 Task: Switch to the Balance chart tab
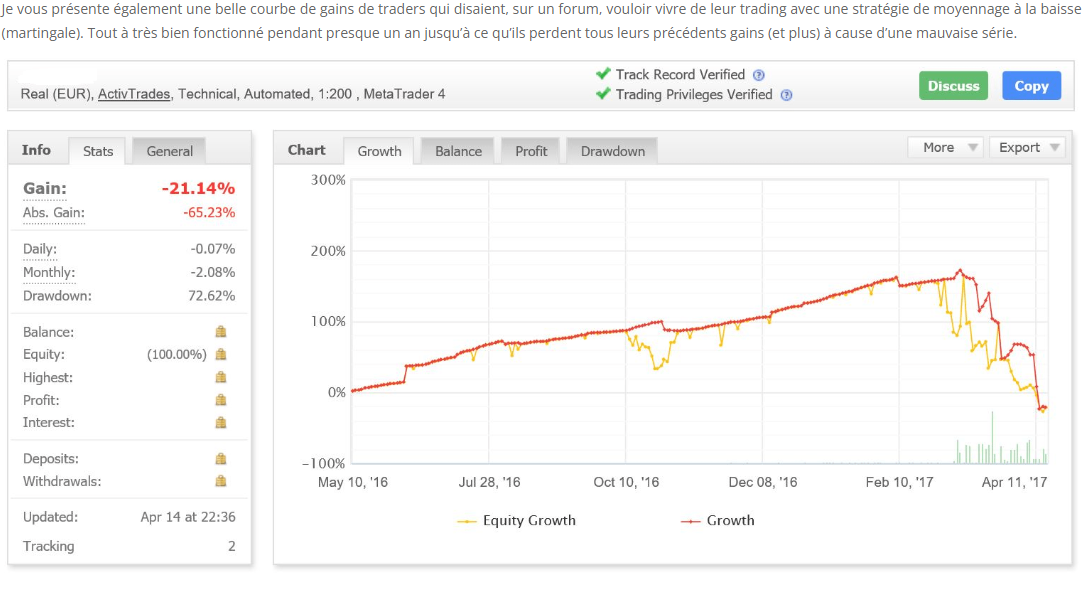pos(458,151)
